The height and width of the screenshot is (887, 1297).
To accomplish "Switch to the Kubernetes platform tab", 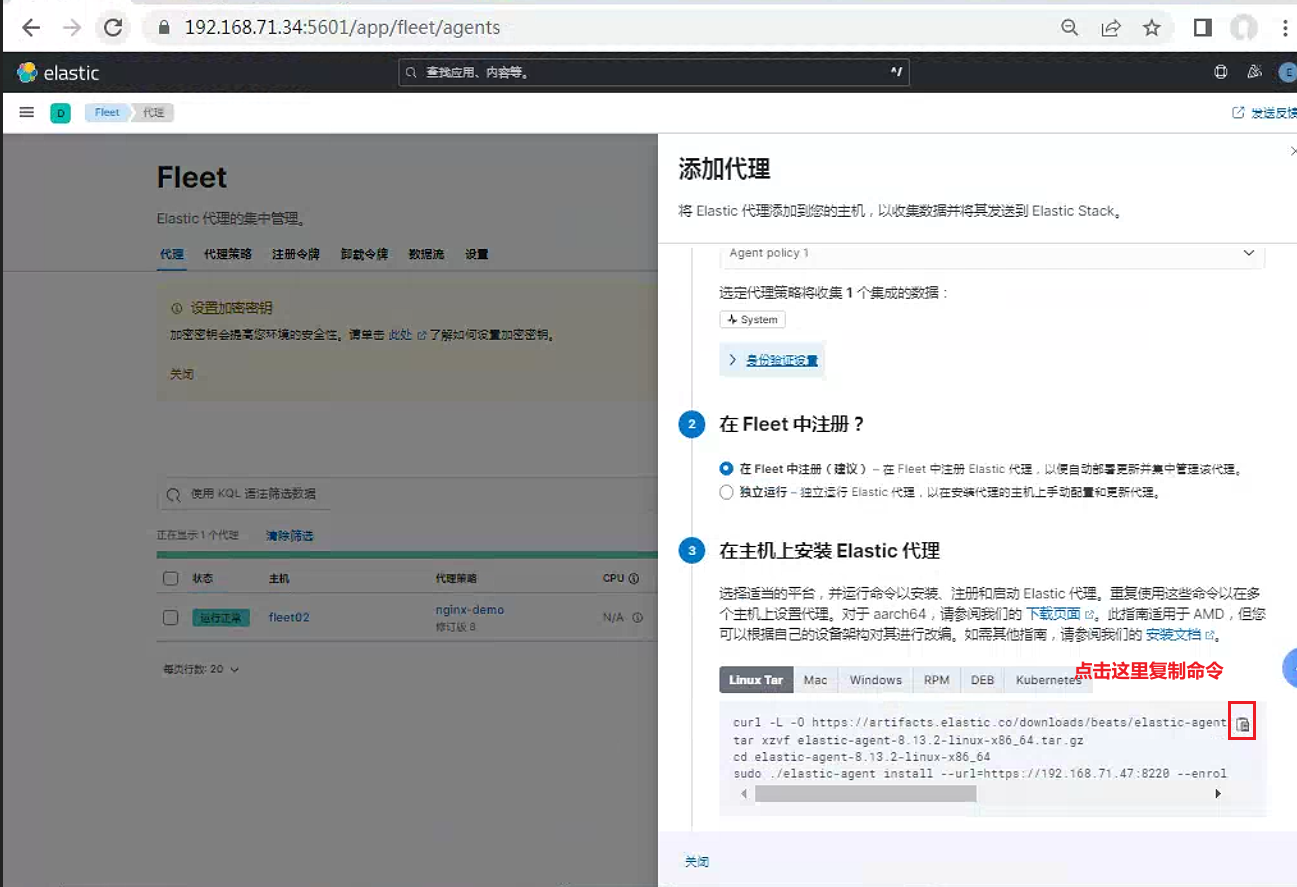I will pos(1048,680).
